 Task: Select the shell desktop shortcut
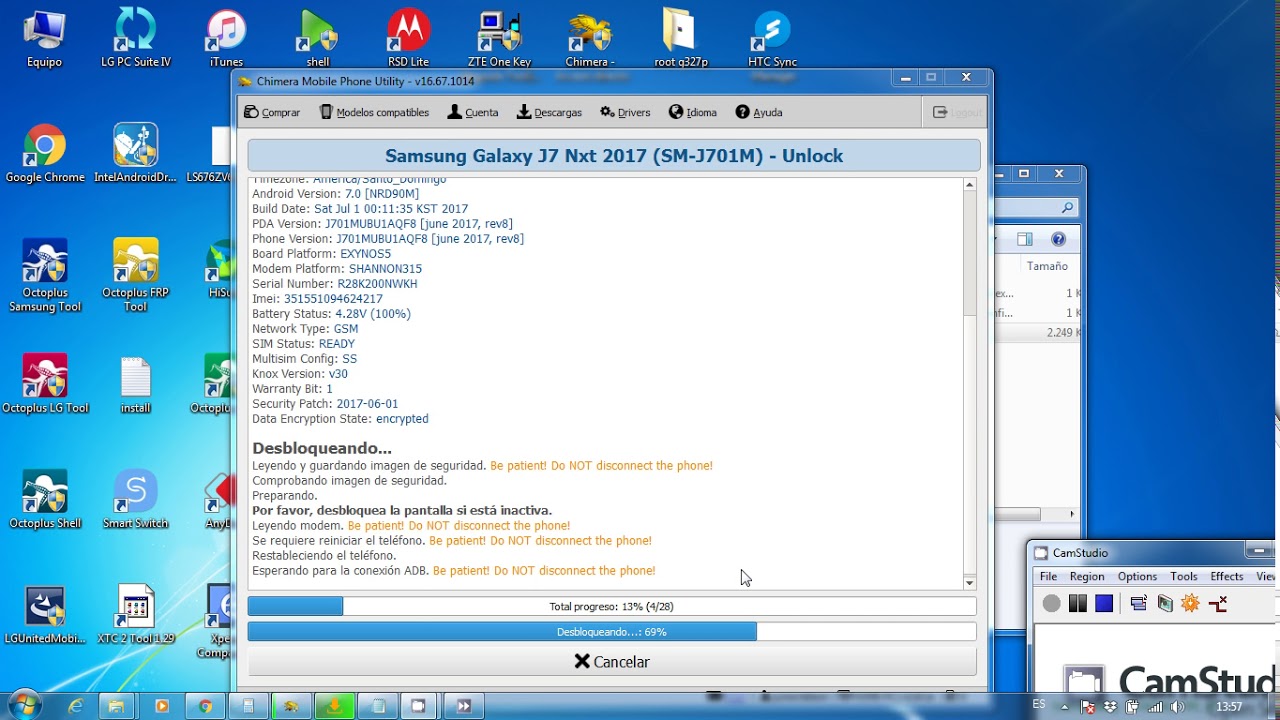pos(318,38)
